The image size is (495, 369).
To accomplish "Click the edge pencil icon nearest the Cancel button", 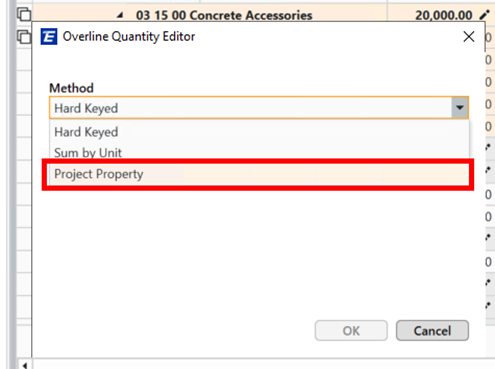I will tap(488, 305).
